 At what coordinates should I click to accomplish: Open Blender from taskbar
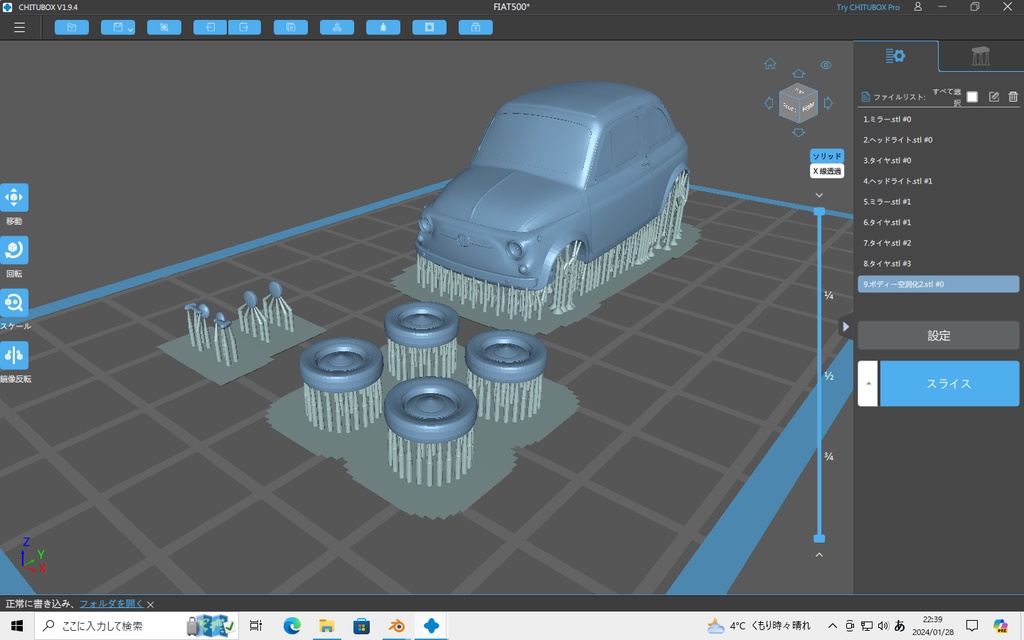tap(396, 626)
